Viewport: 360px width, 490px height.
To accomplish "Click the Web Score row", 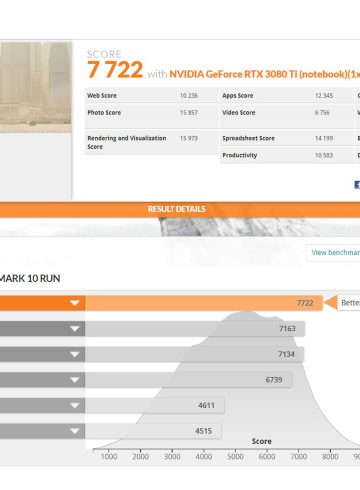I will [152, 96].
